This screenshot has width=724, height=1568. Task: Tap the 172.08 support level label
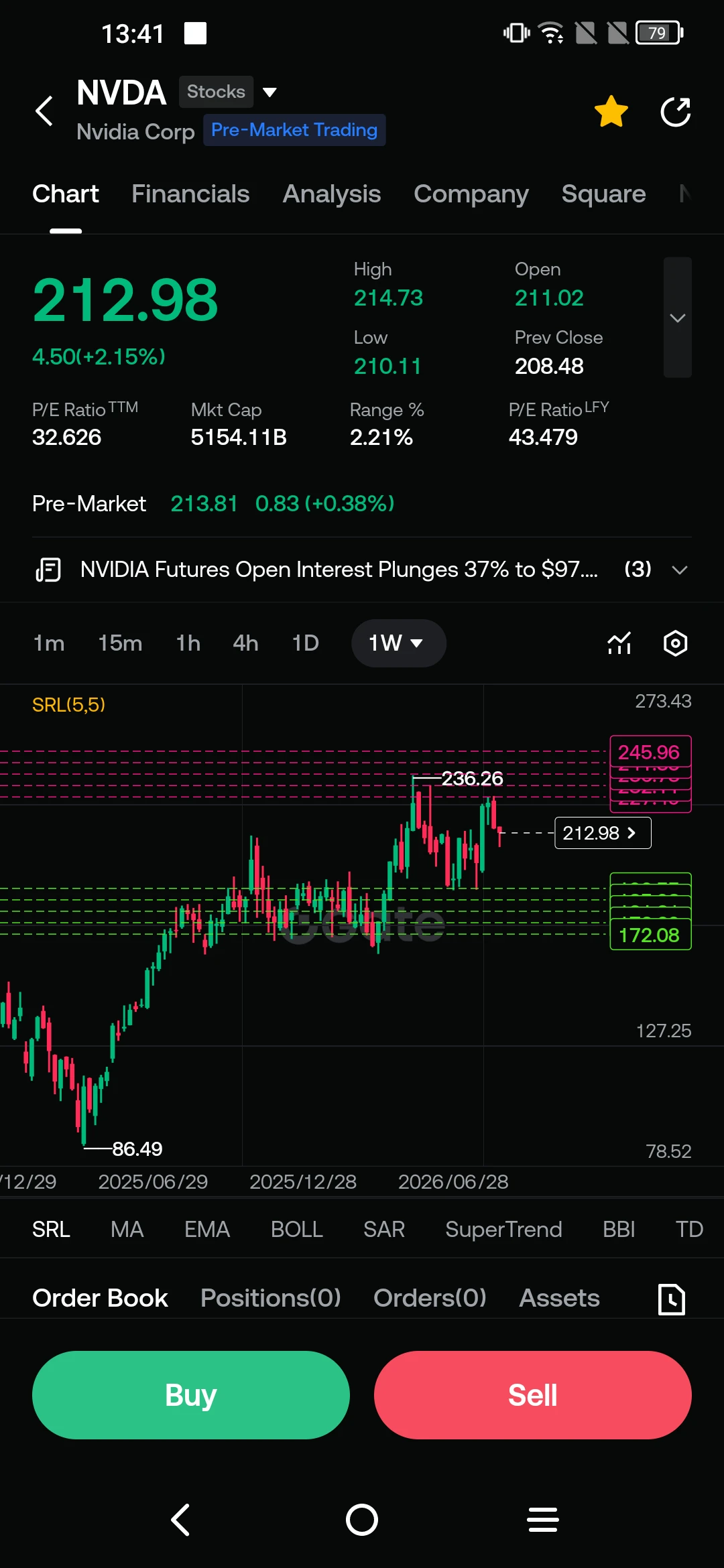pyautogui.click(x=650, y=935)
